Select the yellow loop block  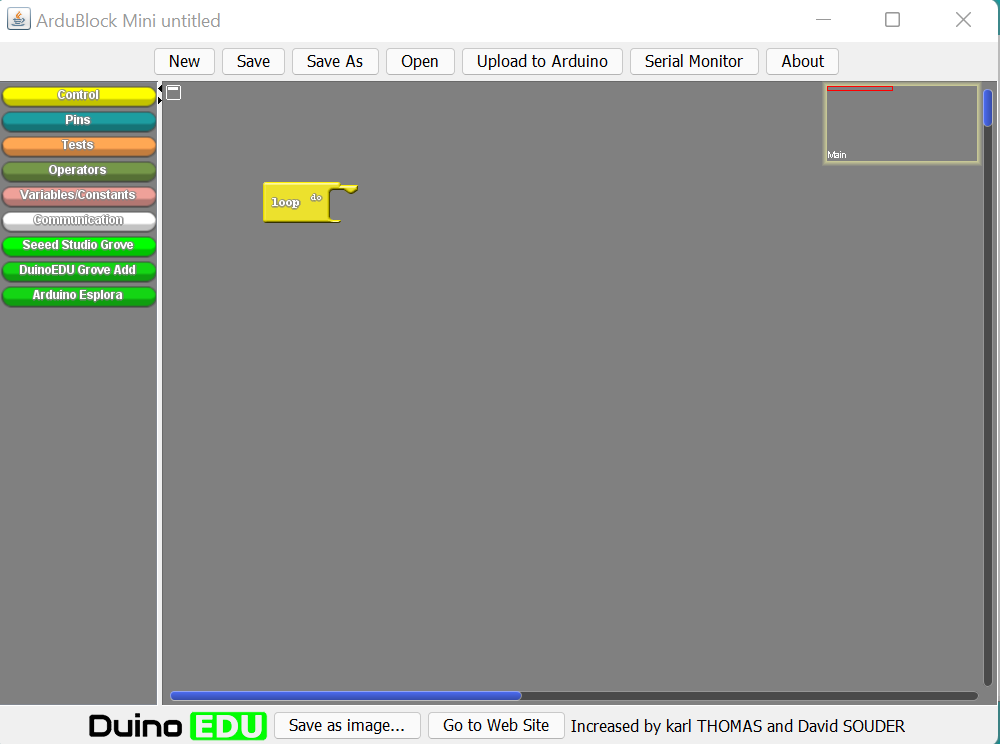(288, 202)
